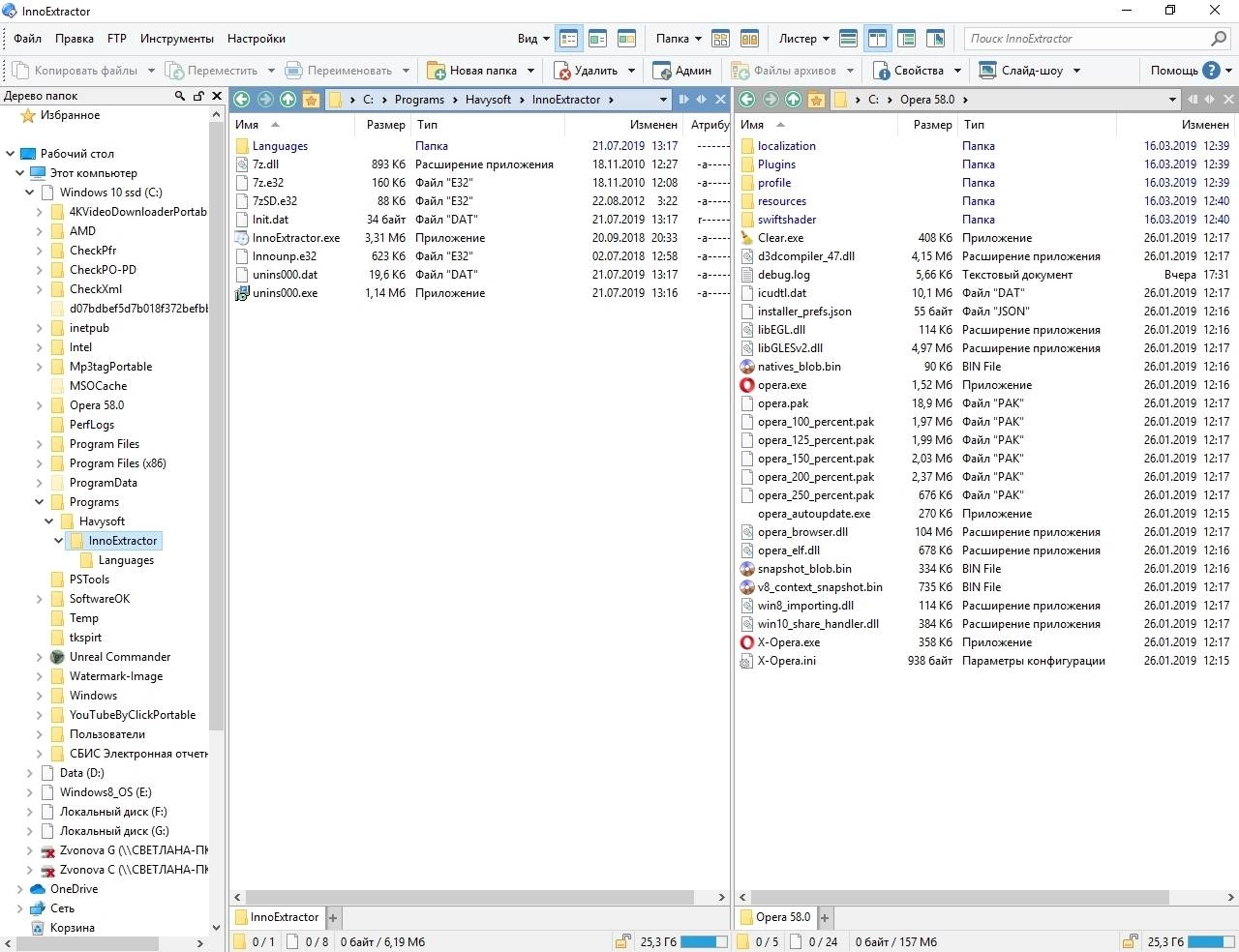The image size is (1239, 952).
Task: Select the Opera 58.0 tab at the bottom
Action: (775, 917)
